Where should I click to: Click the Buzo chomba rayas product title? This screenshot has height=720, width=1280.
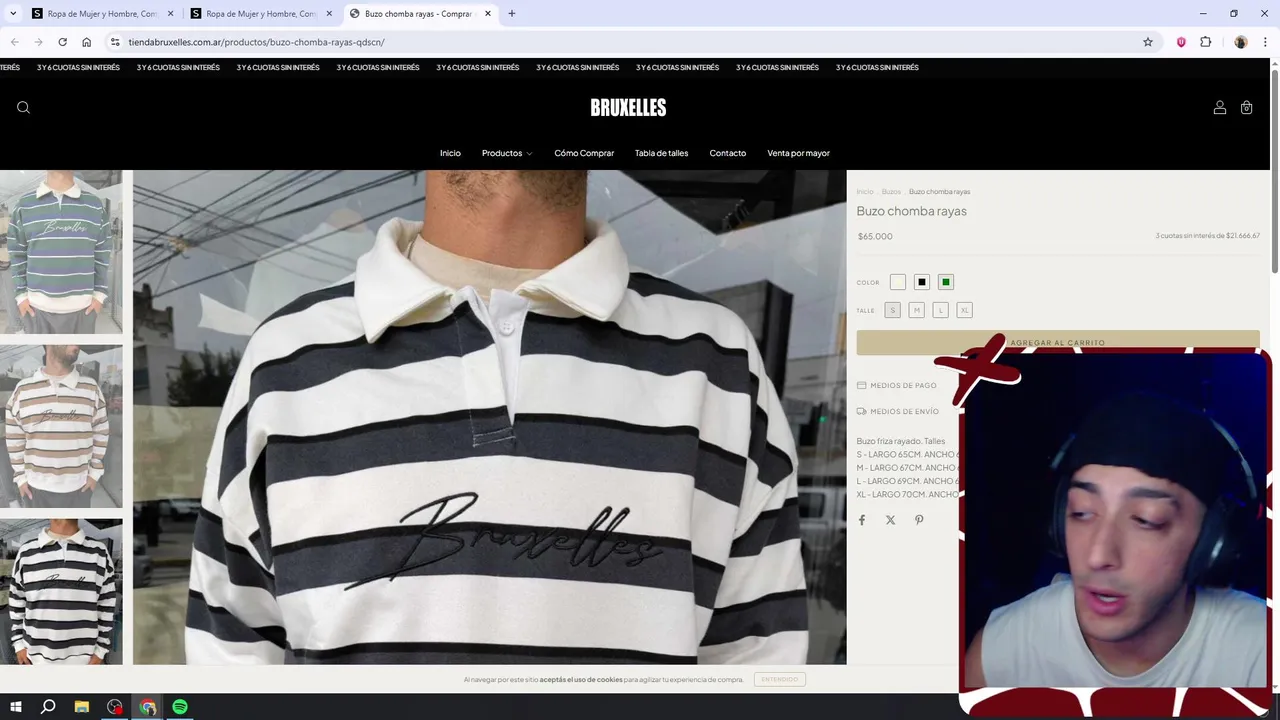(x=912, y=211)
